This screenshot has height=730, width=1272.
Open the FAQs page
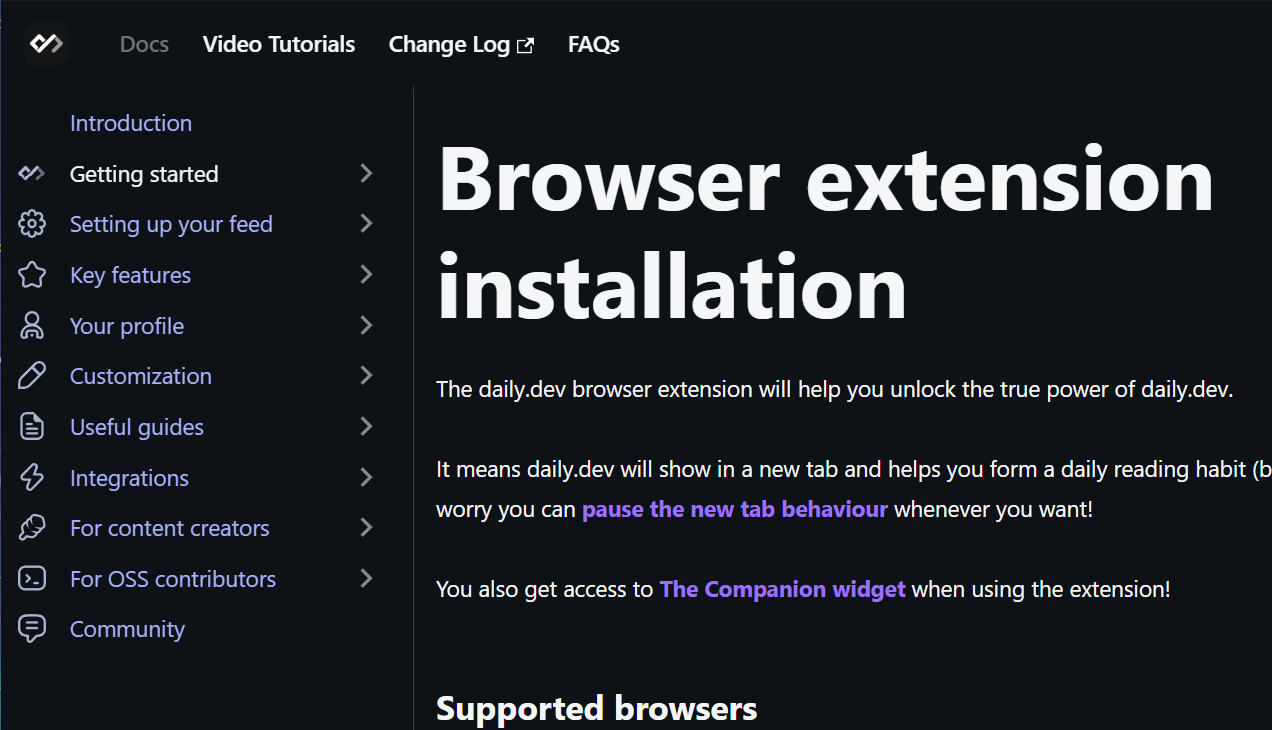[x=594, y=44]
